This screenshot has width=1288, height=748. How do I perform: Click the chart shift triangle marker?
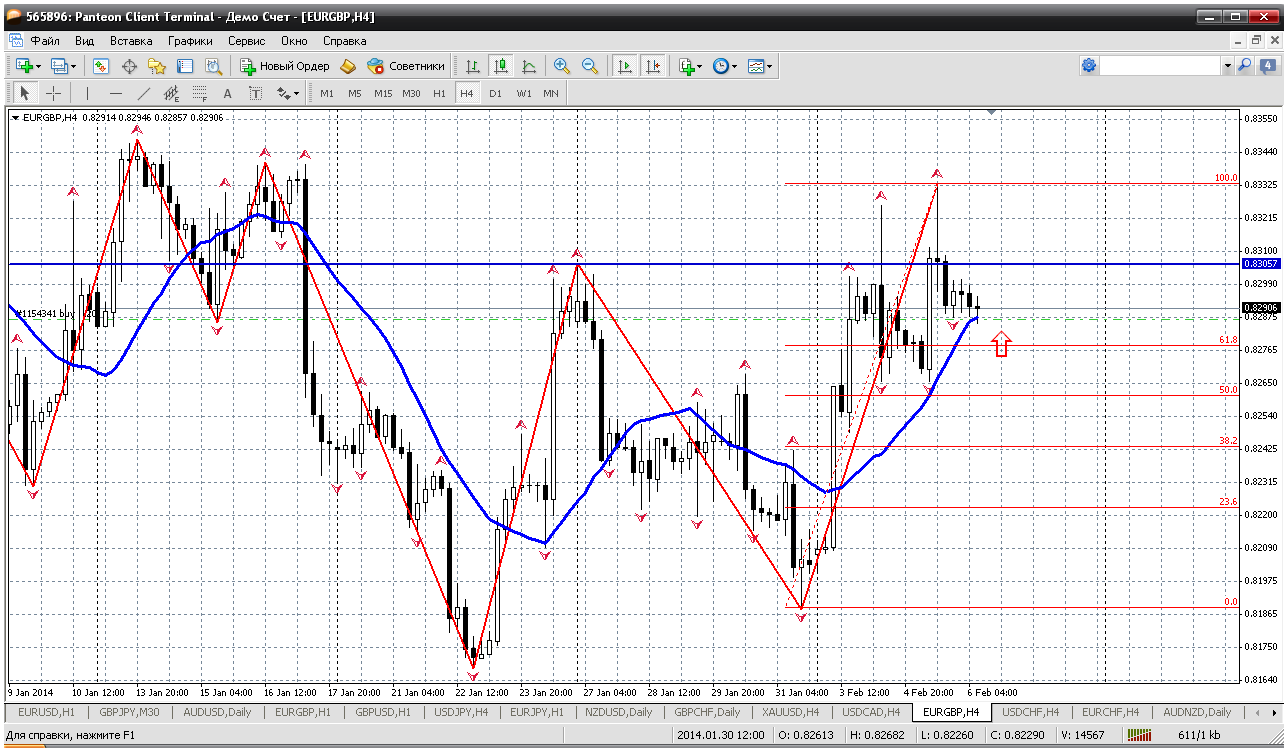[991, 113]
